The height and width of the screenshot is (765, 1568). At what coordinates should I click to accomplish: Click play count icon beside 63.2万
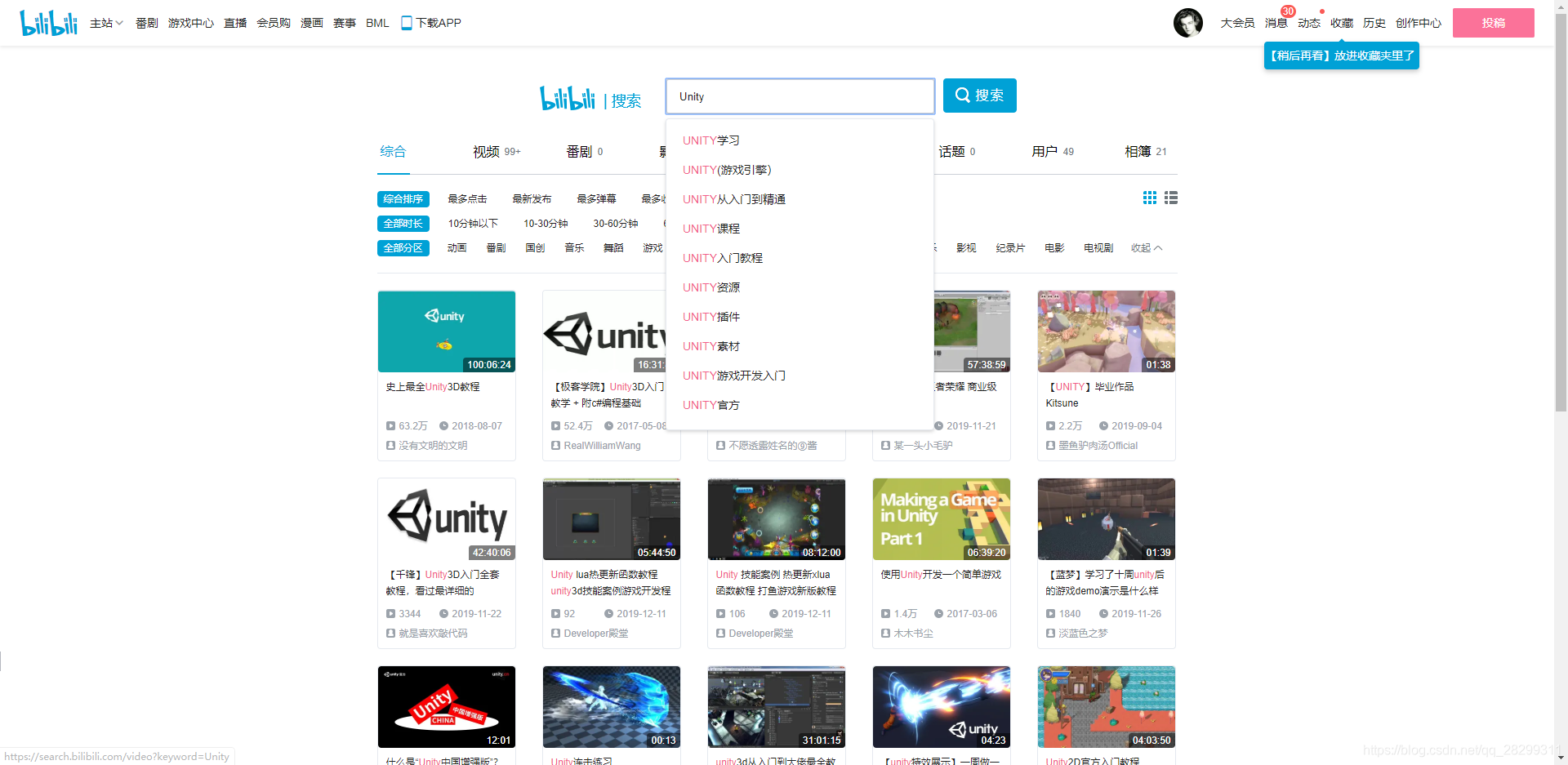[390, 426]
